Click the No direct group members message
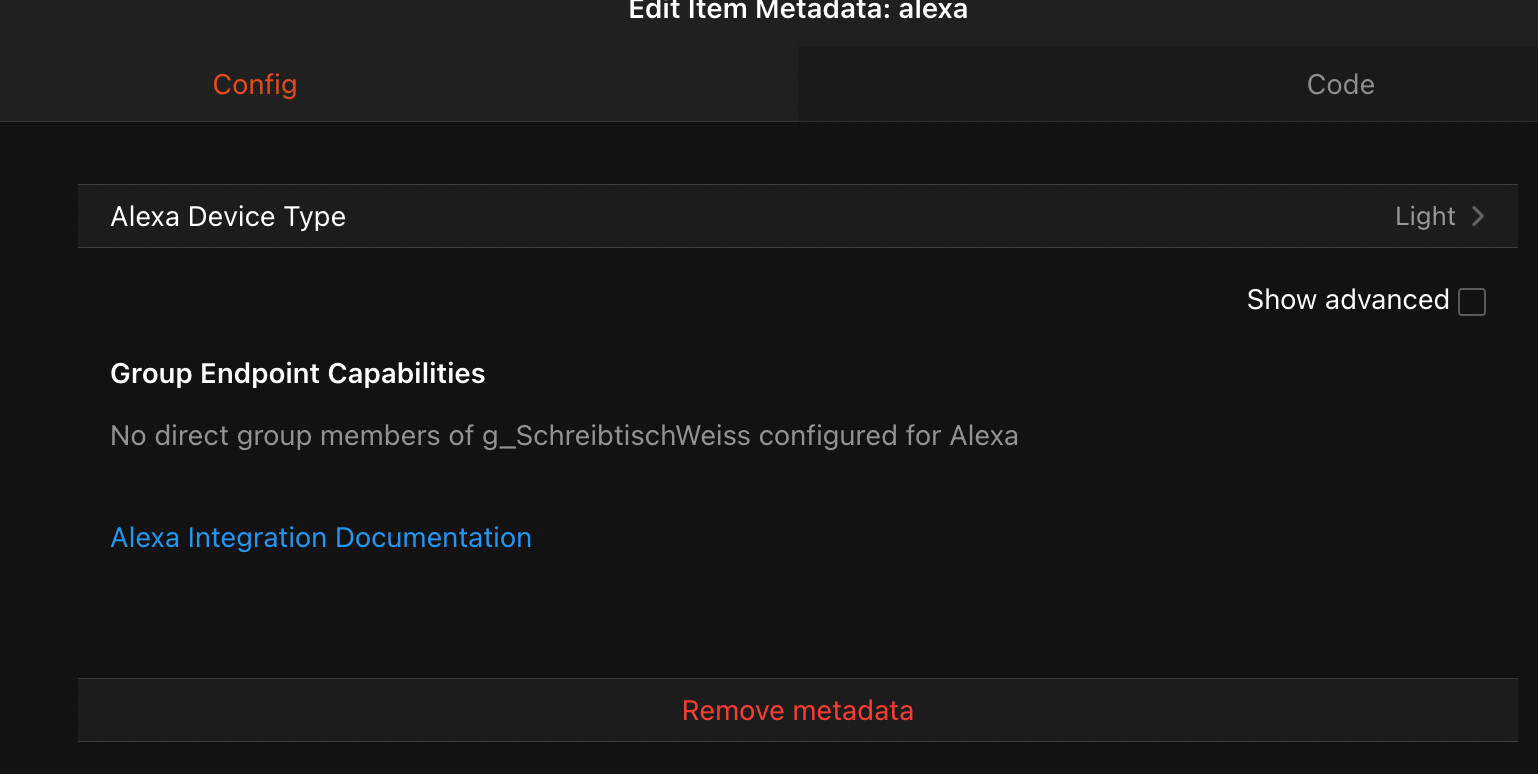1538x774 pixels. tap(290, 436)
